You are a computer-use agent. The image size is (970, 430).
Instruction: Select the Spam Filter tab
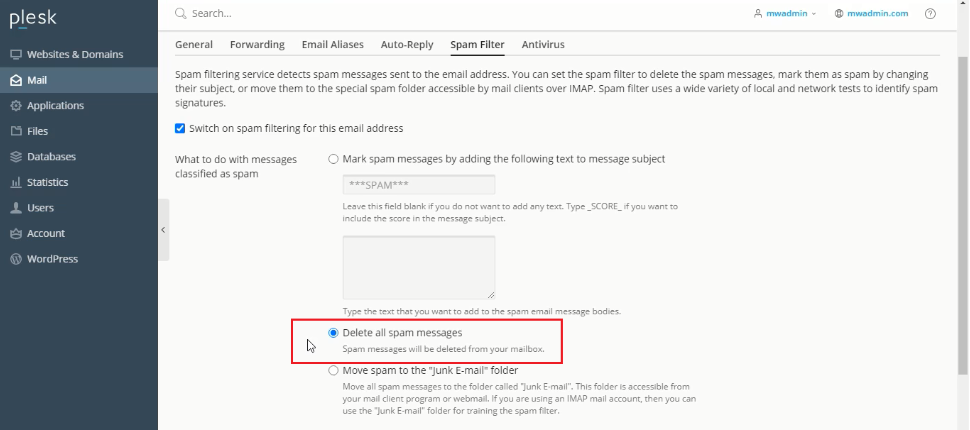pos(478,45)
